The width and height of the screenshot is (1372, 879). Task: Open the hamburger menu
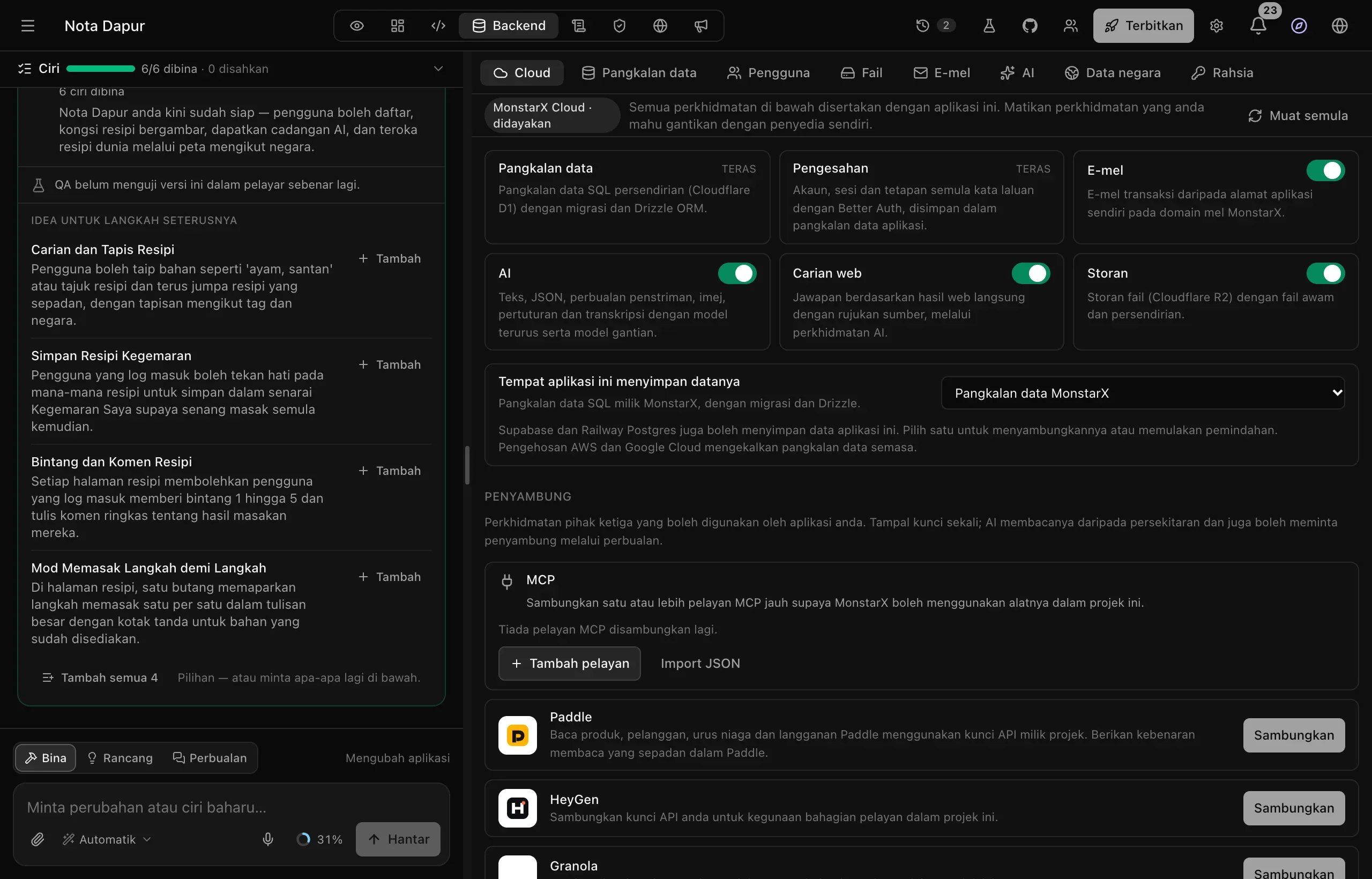point(27,26)
